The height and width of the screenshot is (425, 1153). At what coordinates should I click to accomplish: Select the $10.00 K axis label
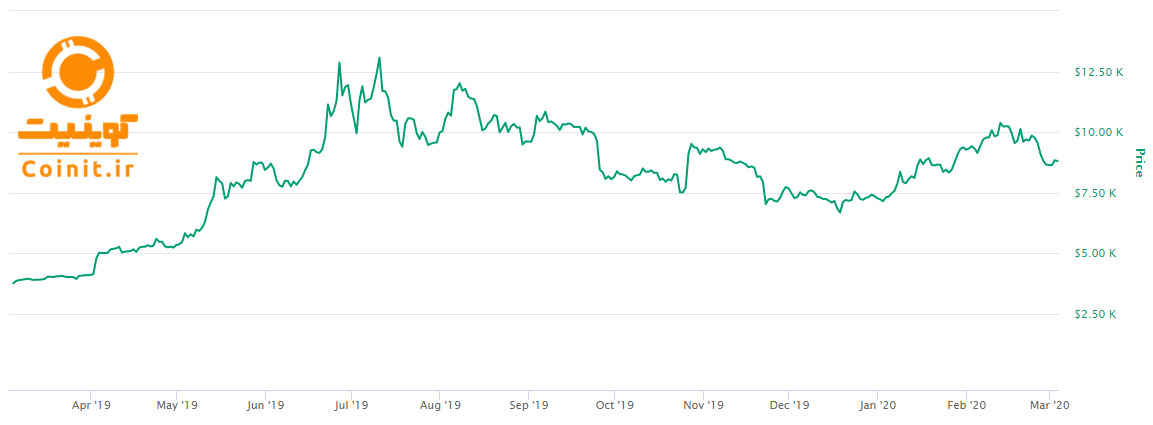point(1096,132)
